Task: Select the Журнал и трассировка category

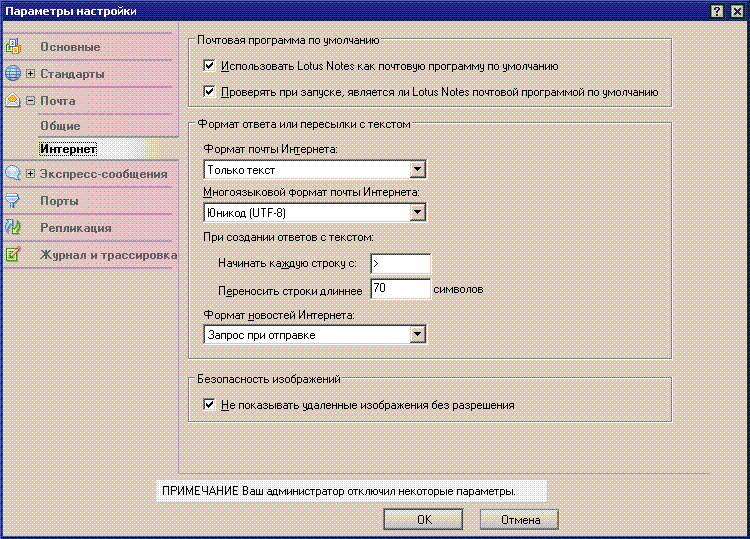Action: (x=109, y=255)
